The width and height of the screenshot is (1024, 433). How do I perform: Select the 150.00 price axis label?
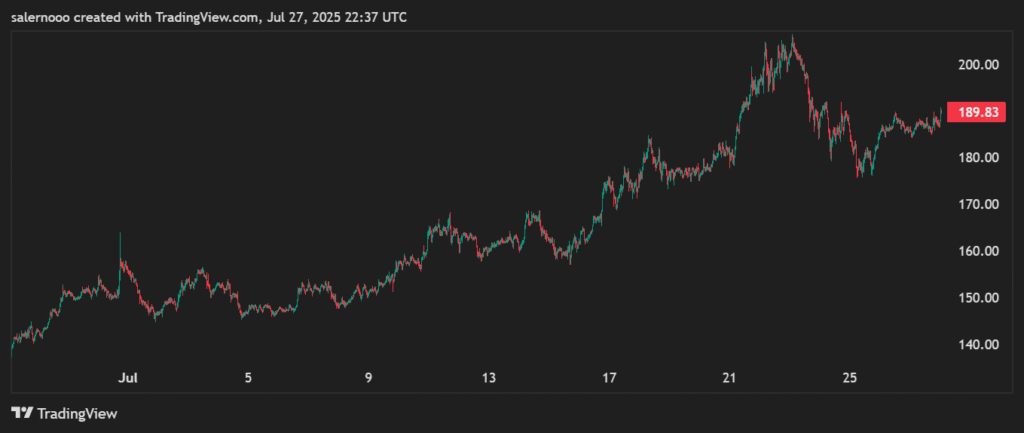(x=978, y=298)
